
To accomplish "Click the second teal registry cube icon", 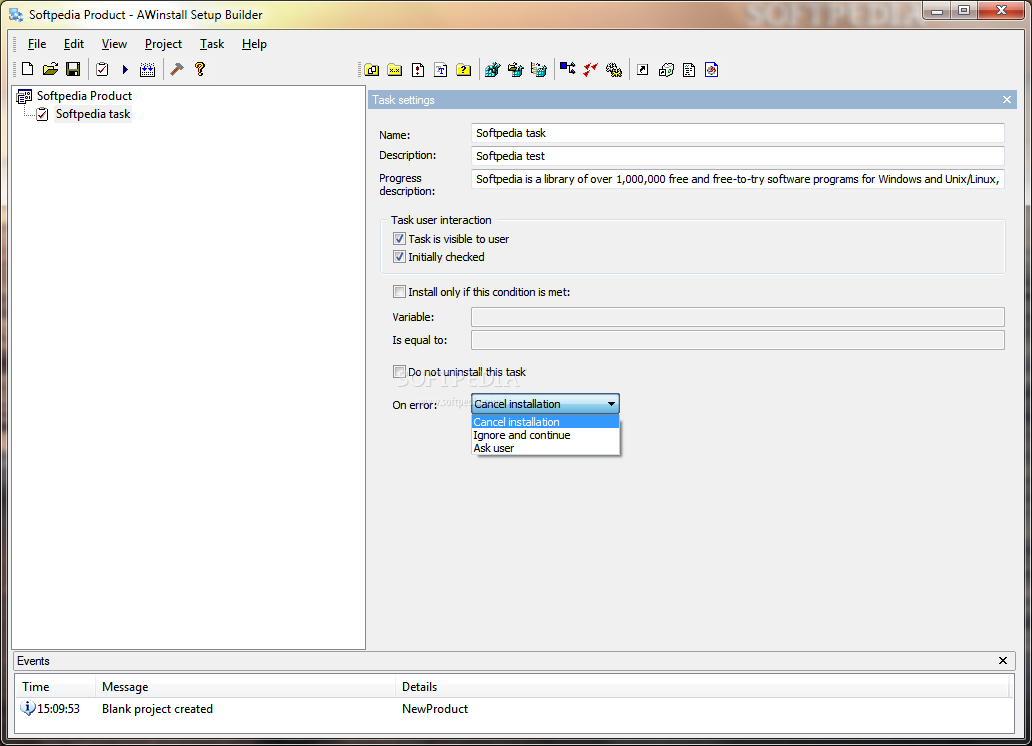I will click(x=515, y=69).
